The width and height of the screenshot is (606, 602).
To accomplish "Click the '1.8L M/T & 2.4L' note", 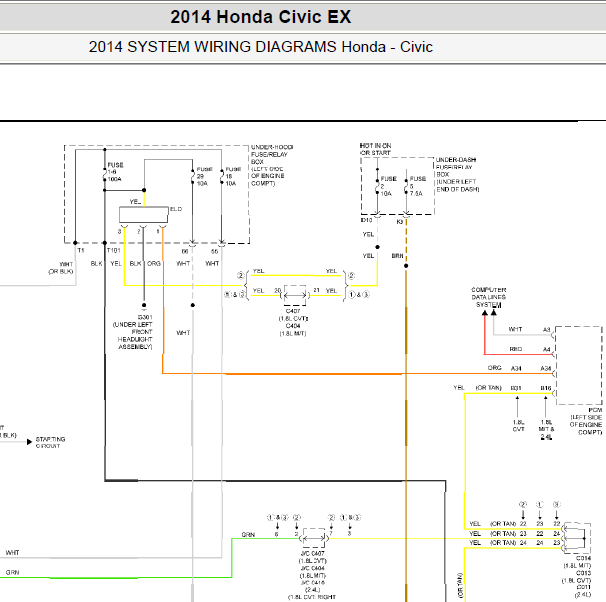I will pos(546,429).
